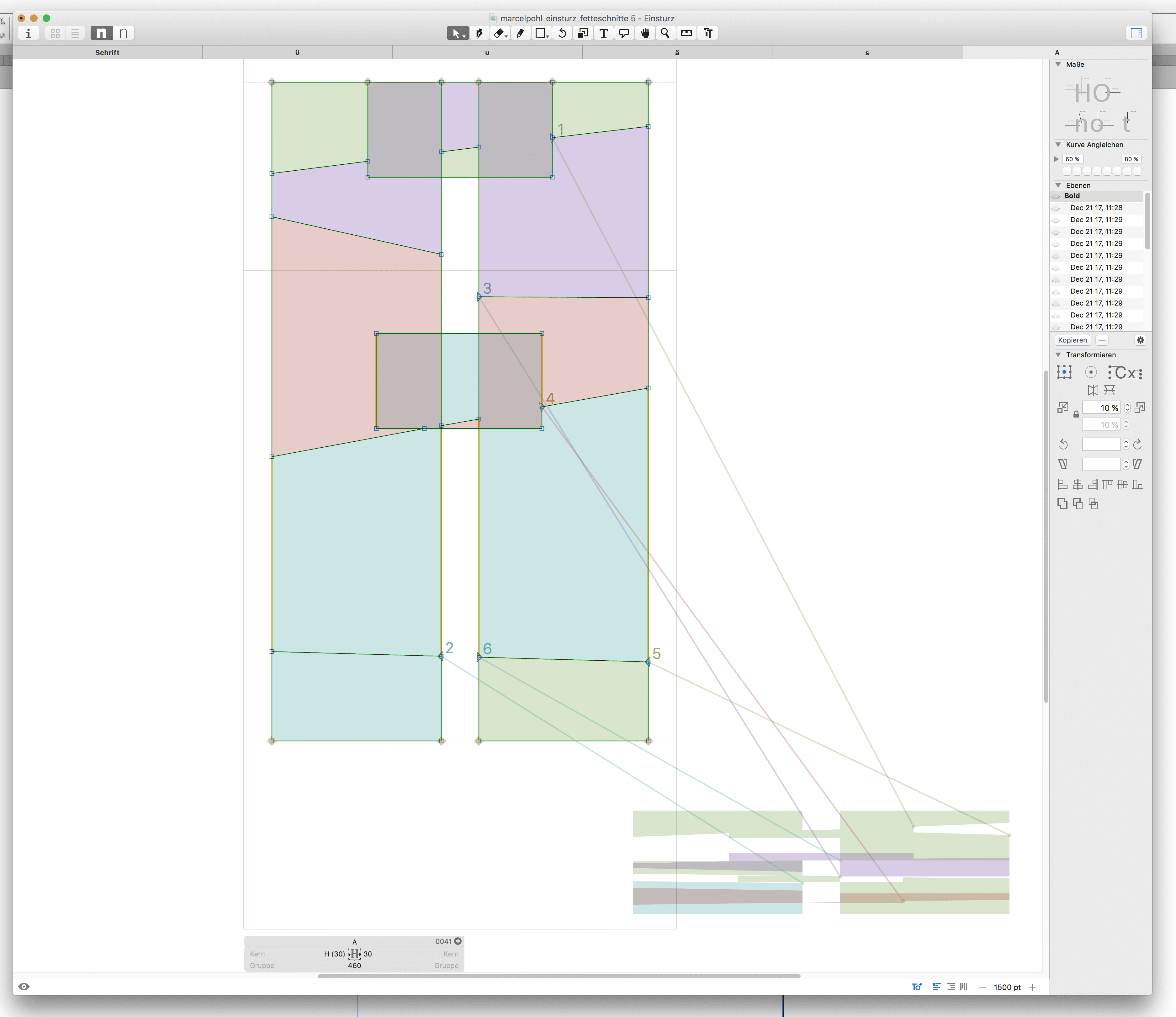Collapse the Kurve Angleichen section

pos(1058,144)
